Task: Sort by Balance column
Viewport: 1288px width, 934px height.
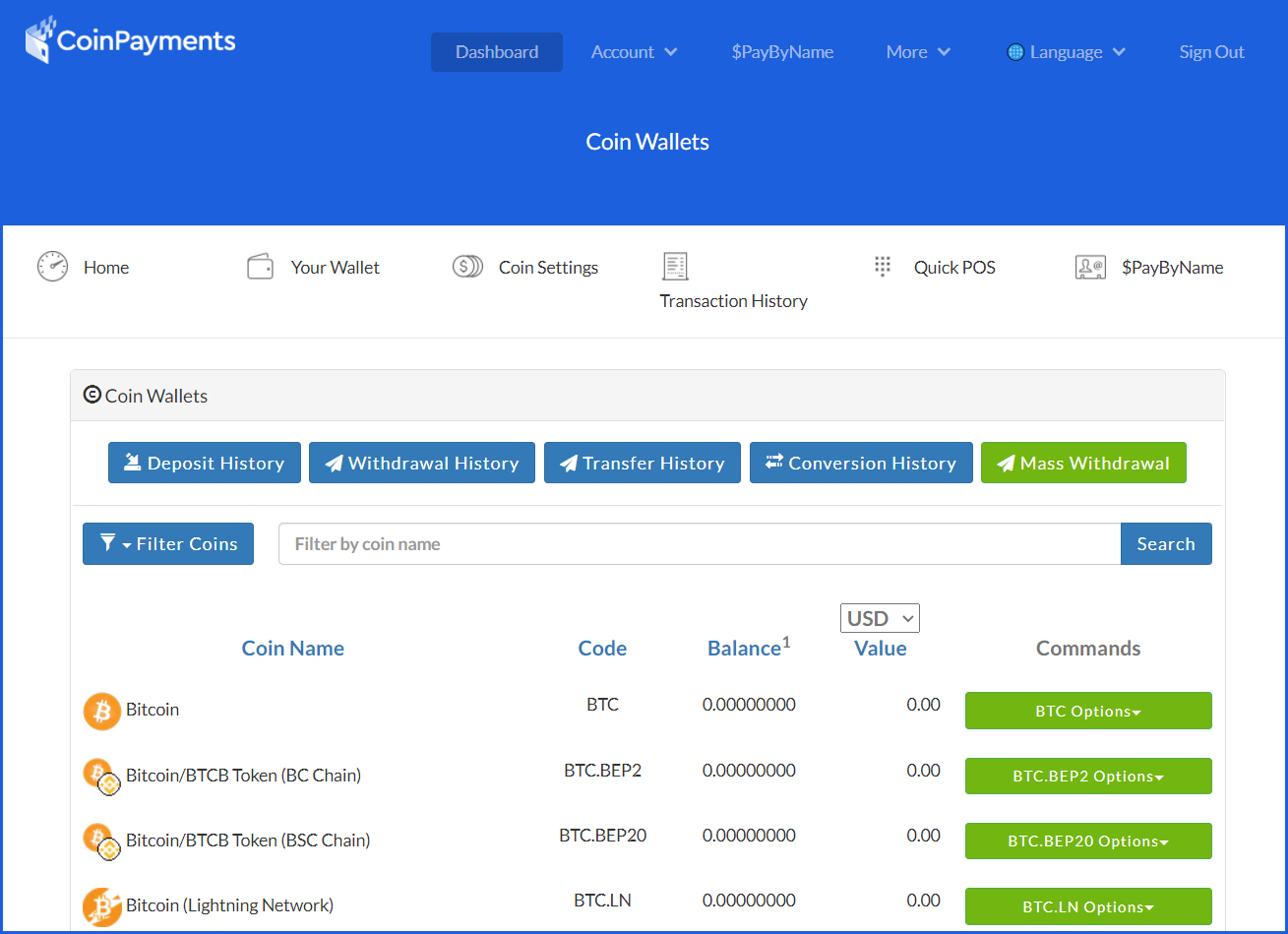Action: 744,648
